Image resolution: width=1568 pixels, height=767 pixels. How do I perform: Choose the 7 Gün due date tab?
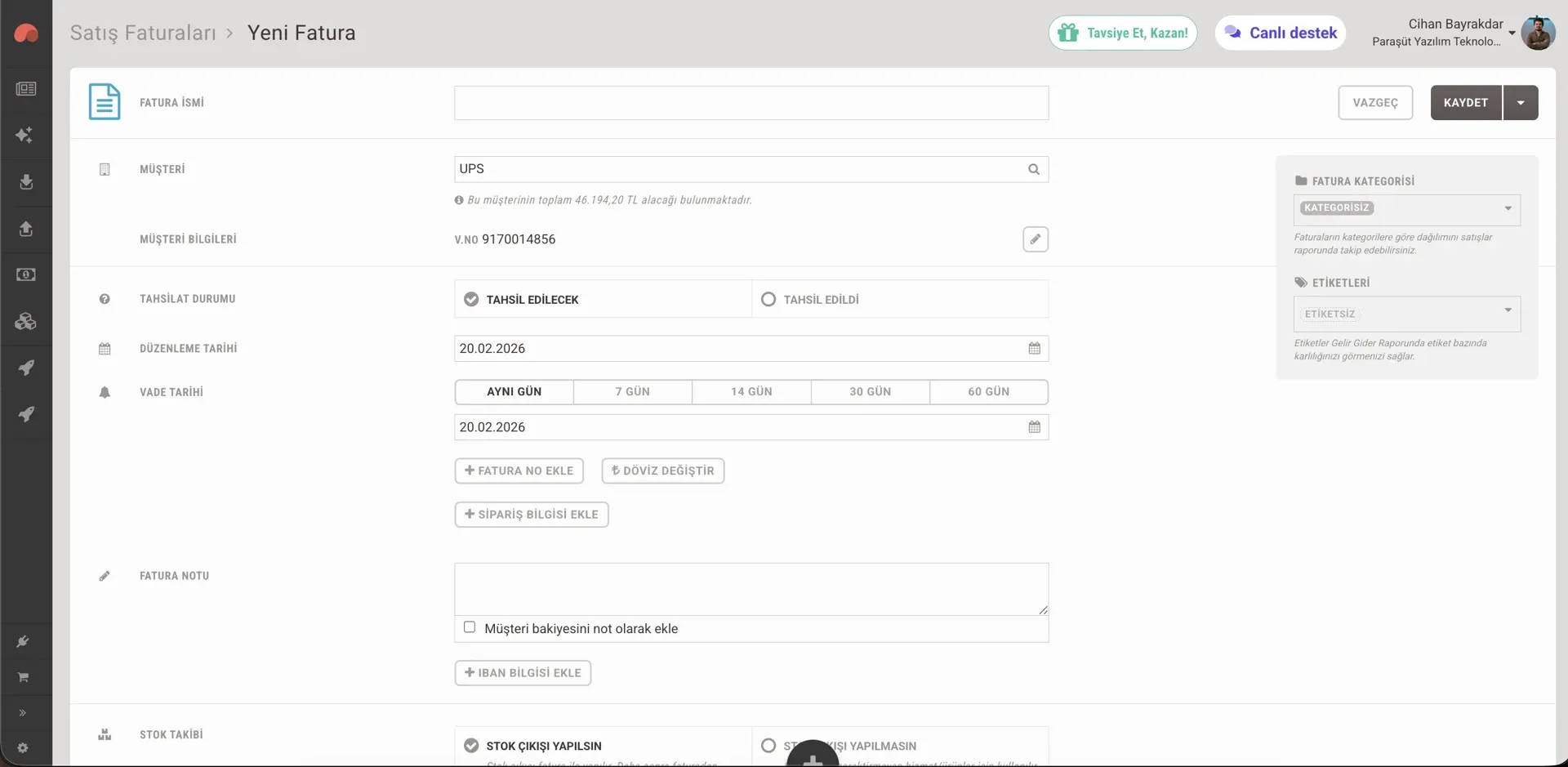633,392
